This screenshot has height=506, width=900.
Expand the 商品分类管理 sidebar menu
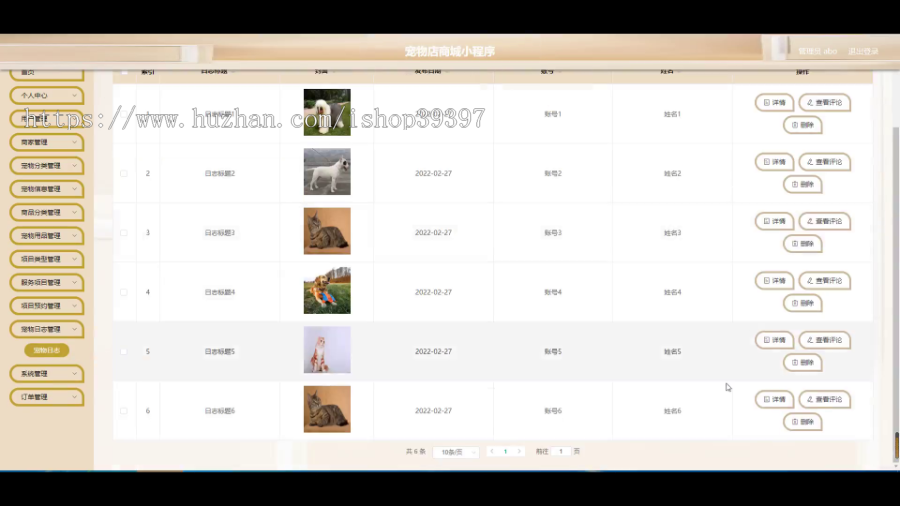(x=46, y=212)
